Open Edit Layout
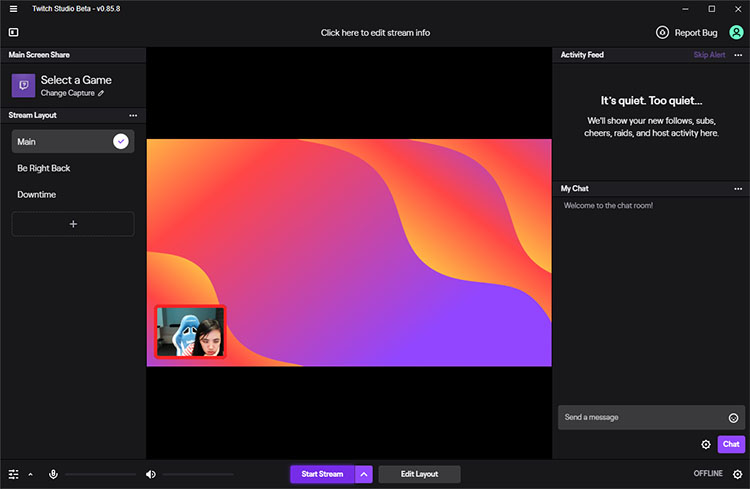The height and width of the screenshot is (489, 750). click(x=419, y=474)
